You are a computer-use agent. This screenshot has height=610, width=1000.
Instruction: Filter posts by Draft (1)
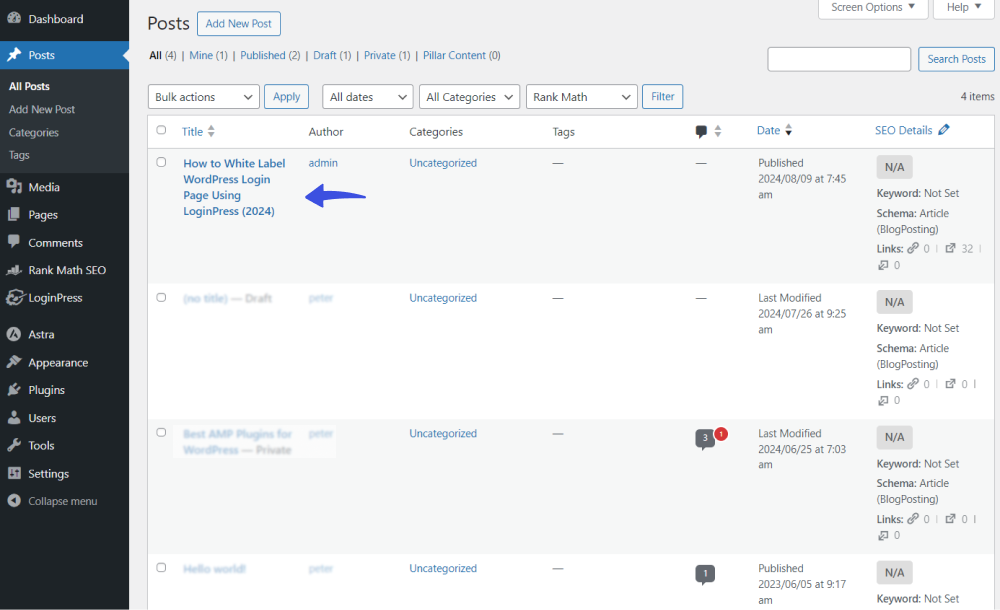point(332,56)
